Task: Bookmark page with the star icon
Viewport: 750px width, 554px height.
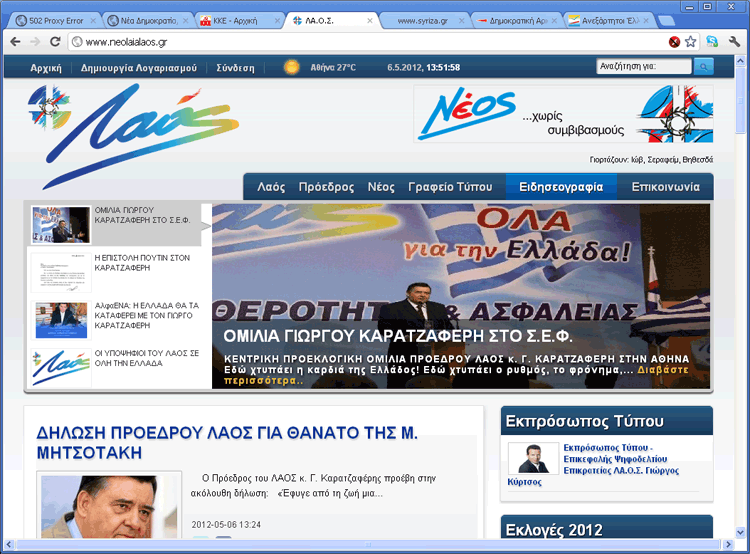Action: 690,42
